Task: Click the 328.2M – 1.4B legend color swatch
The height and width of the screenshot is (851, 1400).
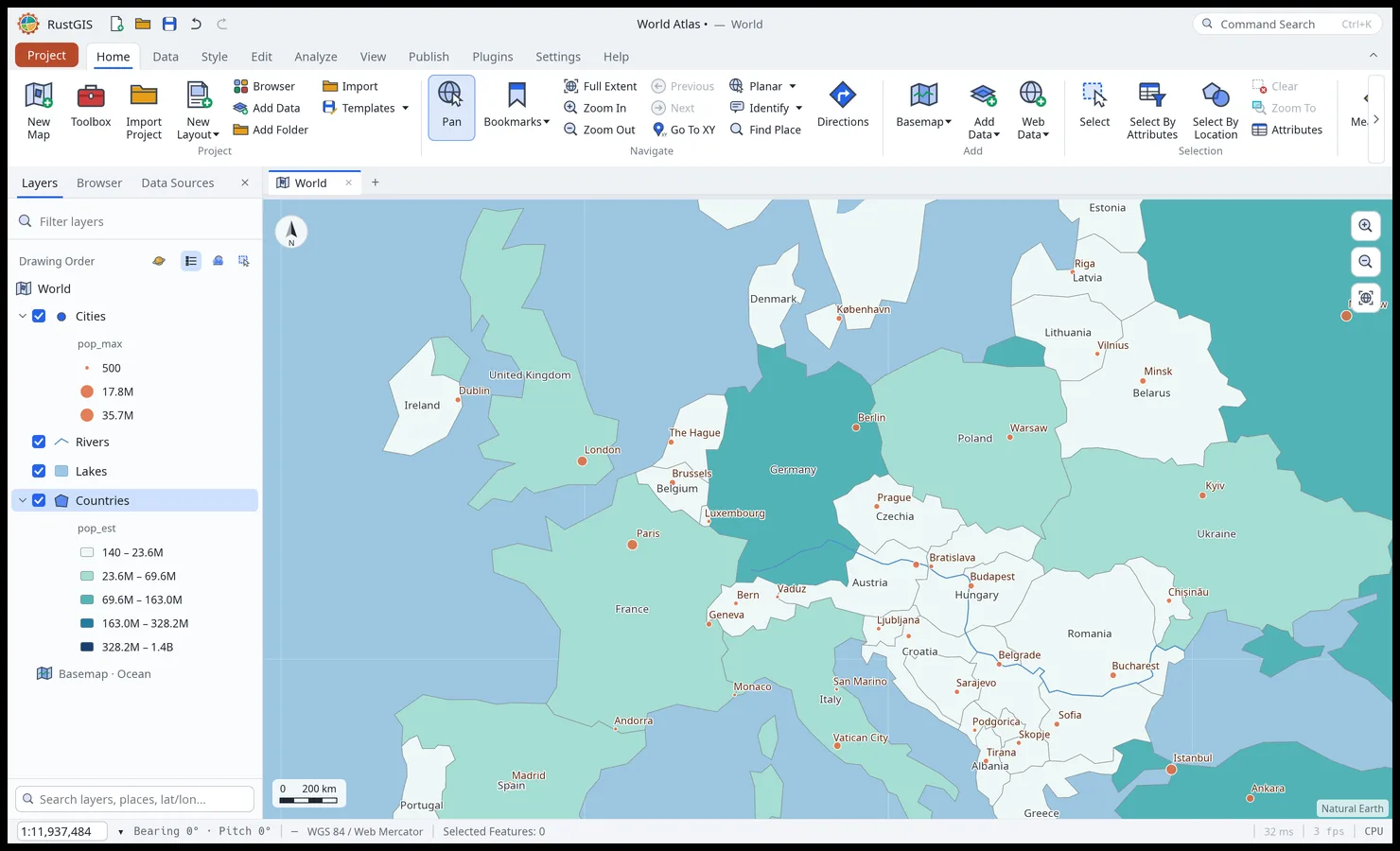Action: pyautogui.click(x=87, y=647)
